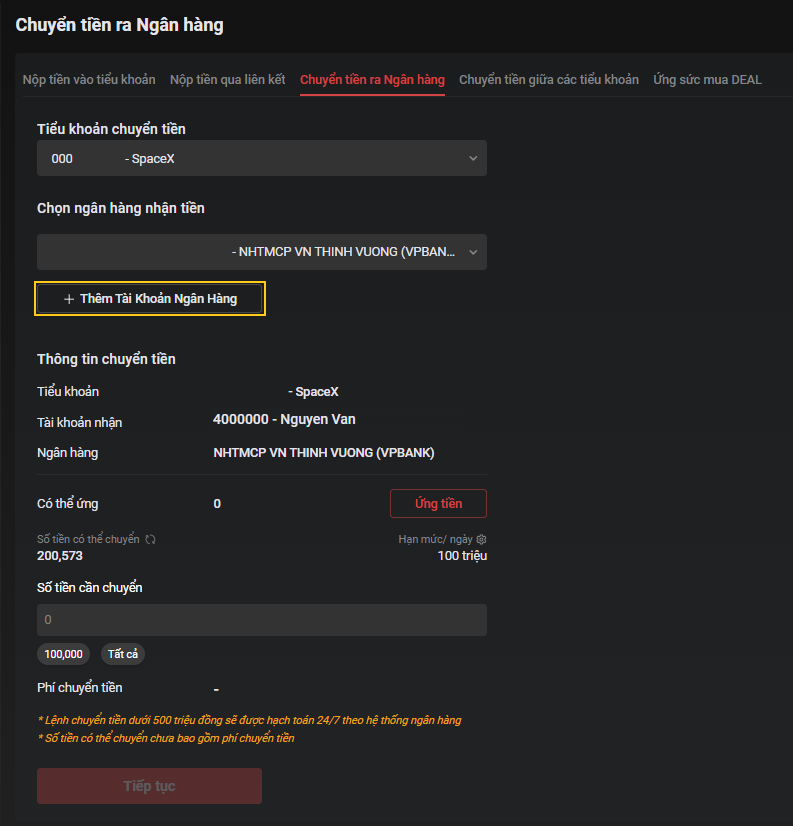Click the 100 triệu daily limit value

(x=462, y=556)
